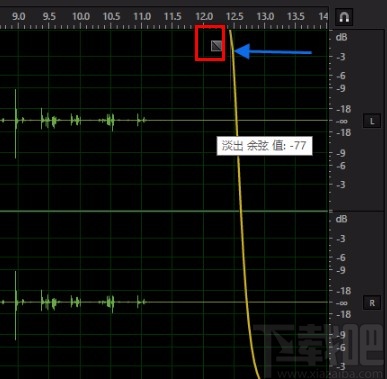Image resolution: width=387 pixels, height=379 pixels.
Task: Click the 10.5 mark on time ruler
Action: point(111,16)
